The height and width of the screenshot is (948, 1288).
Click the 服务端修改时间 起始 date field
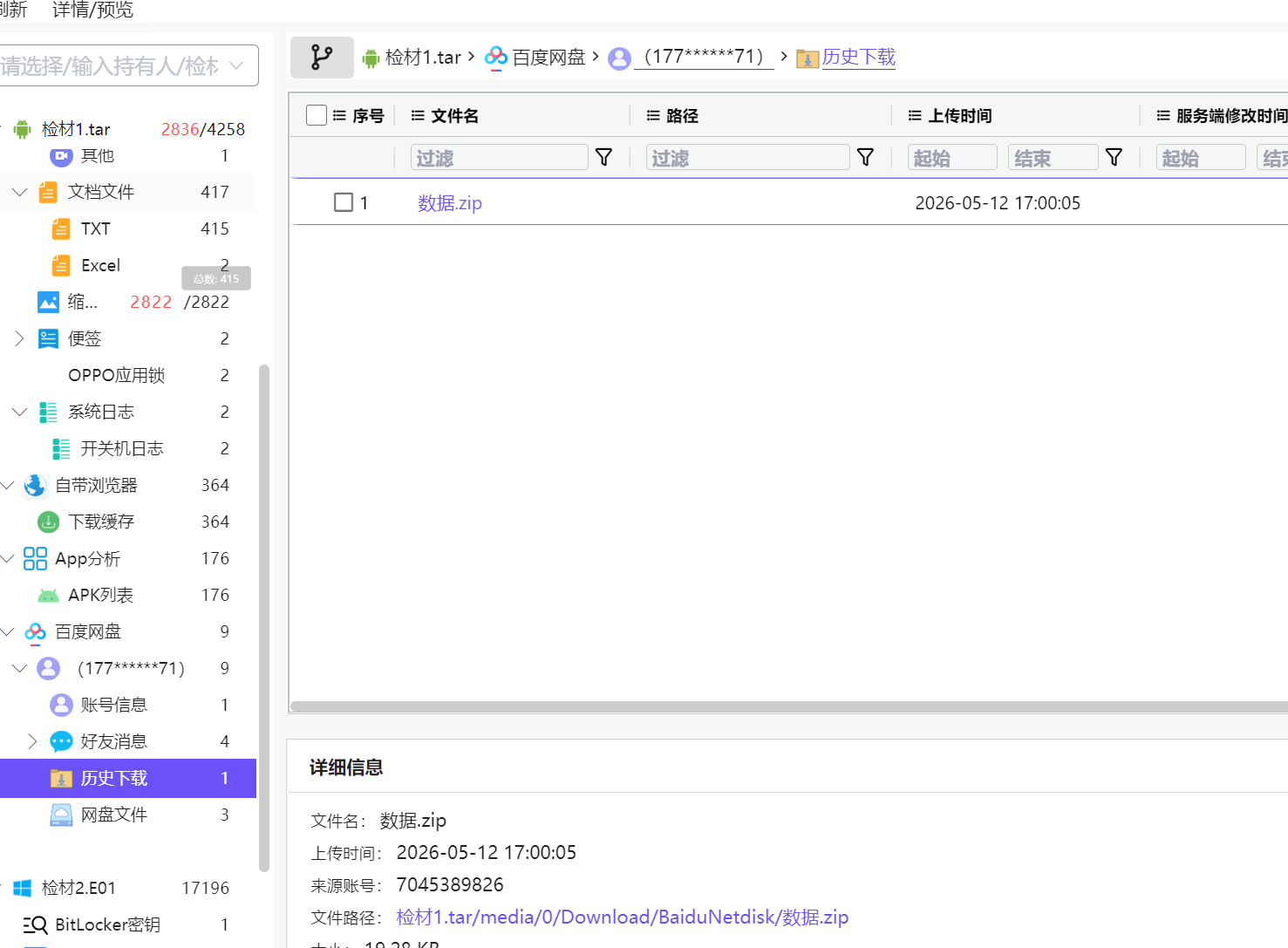1201,157
